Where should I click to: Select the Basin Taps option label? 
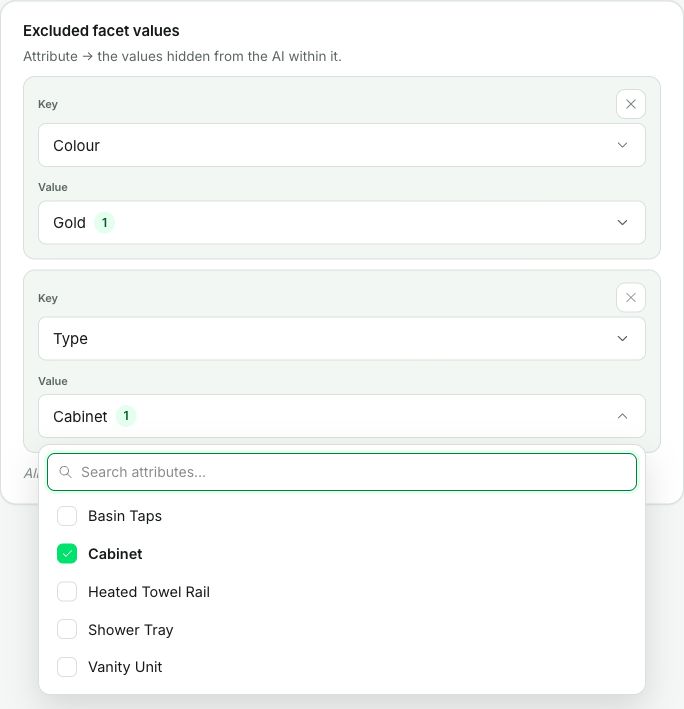125,516
